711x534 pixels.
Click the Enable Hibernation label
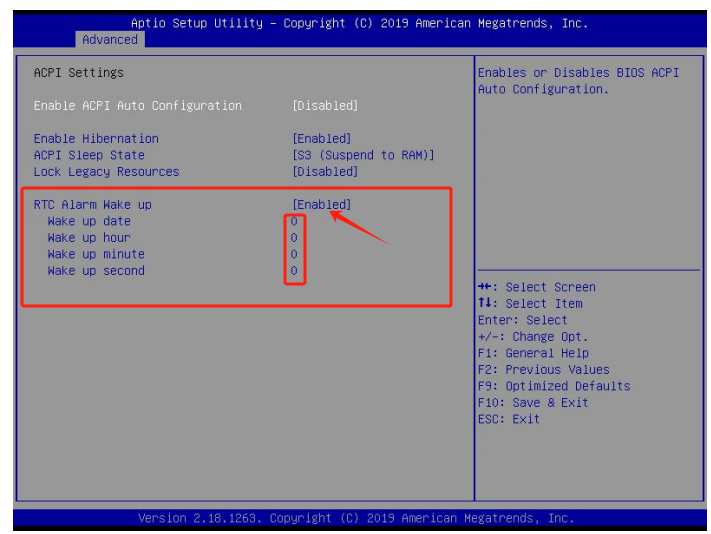pos(96,139)
